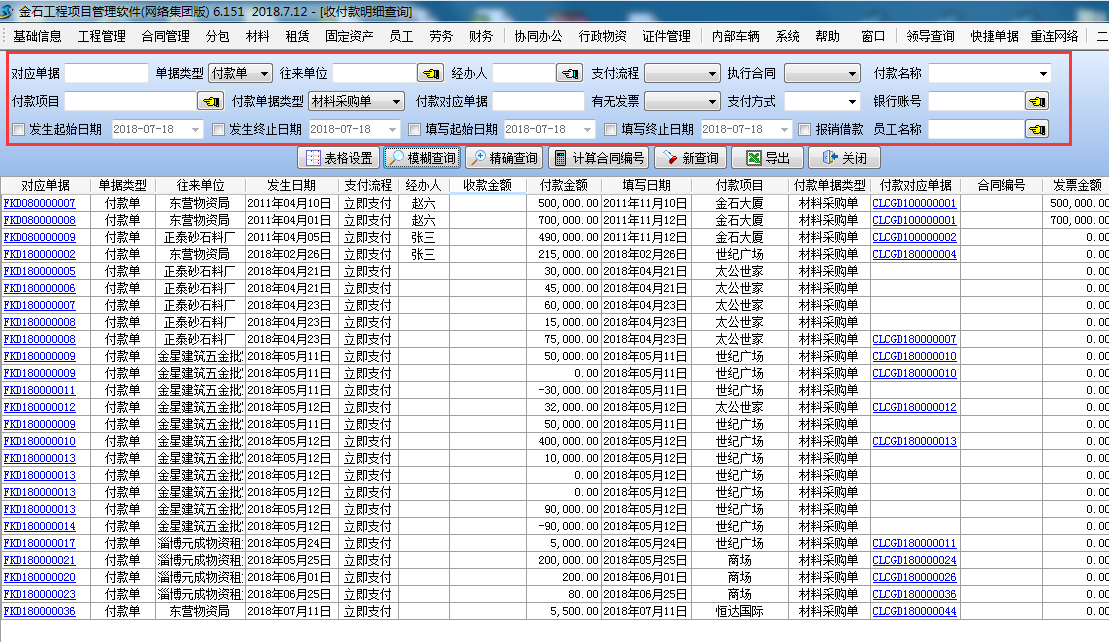Expand the 支付方式 dropdown
The image size is (1109, 642).
(853, 101)
